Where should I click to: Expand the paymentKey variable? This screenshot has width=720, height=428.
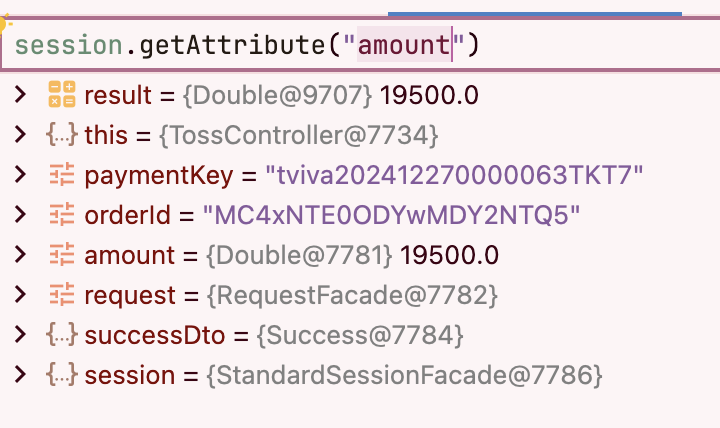pos(20,175)
